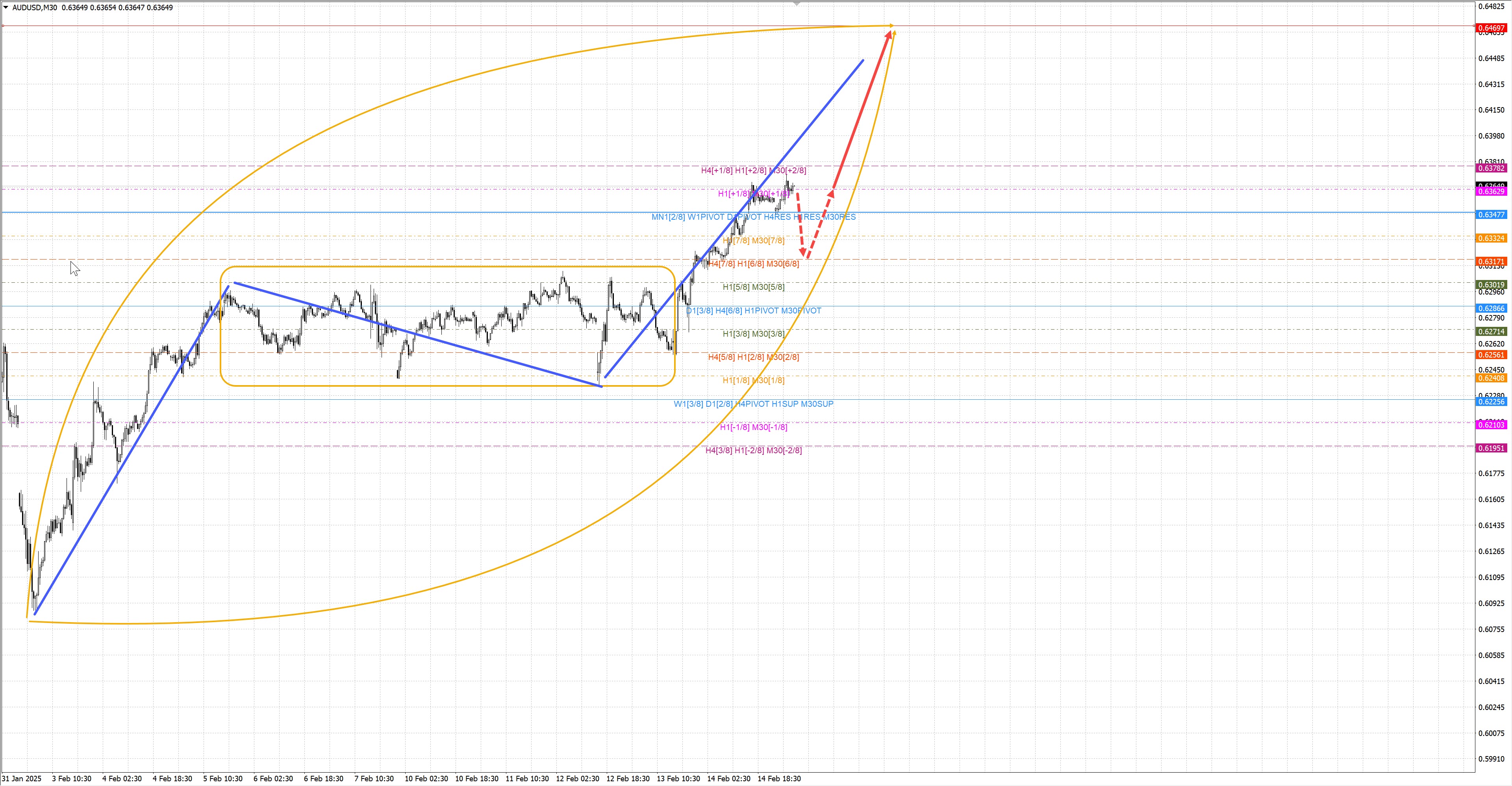1512x786 pixels.
Task: Click the 'H1[5/8] M30[5/8]' level label
Action: tap(753, 287)
